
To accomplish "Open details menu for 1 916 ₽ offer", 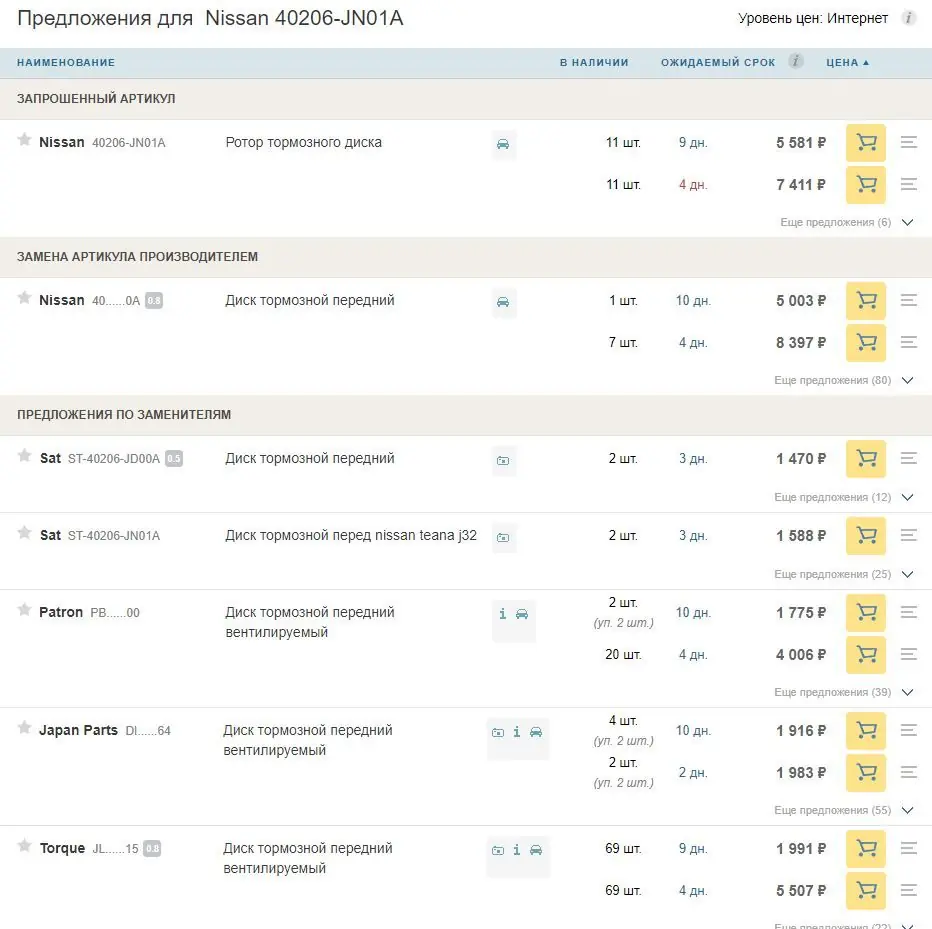I will (x=908, y=730).
